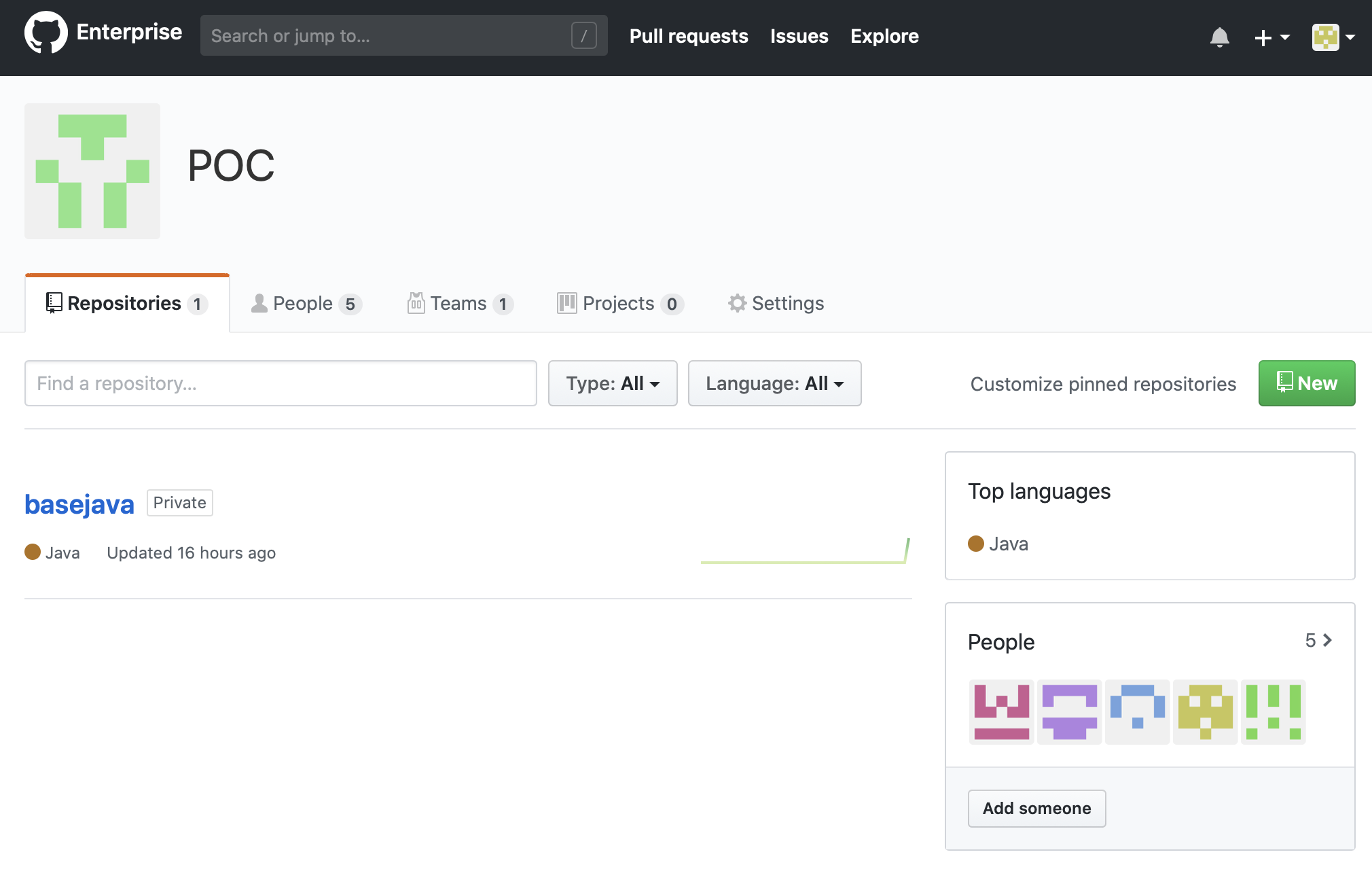Screen dimensions: 1372x882
Task: Click the purple member avatar in People
Action: pyautogui.click(x=1069, y=711)
